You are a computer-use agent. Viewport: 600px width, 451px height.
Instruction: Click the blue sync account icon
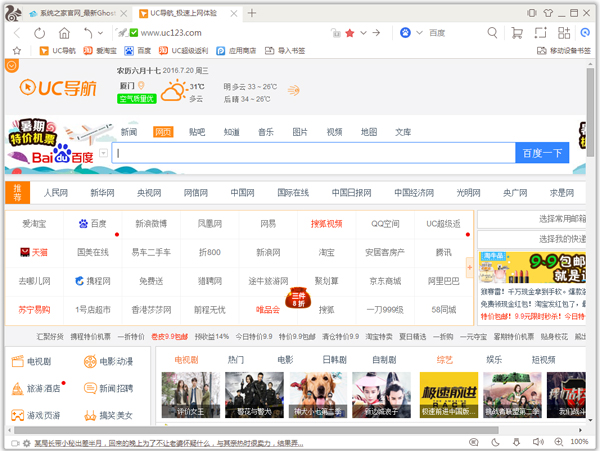pyautogui.click(x=585, y=33)
